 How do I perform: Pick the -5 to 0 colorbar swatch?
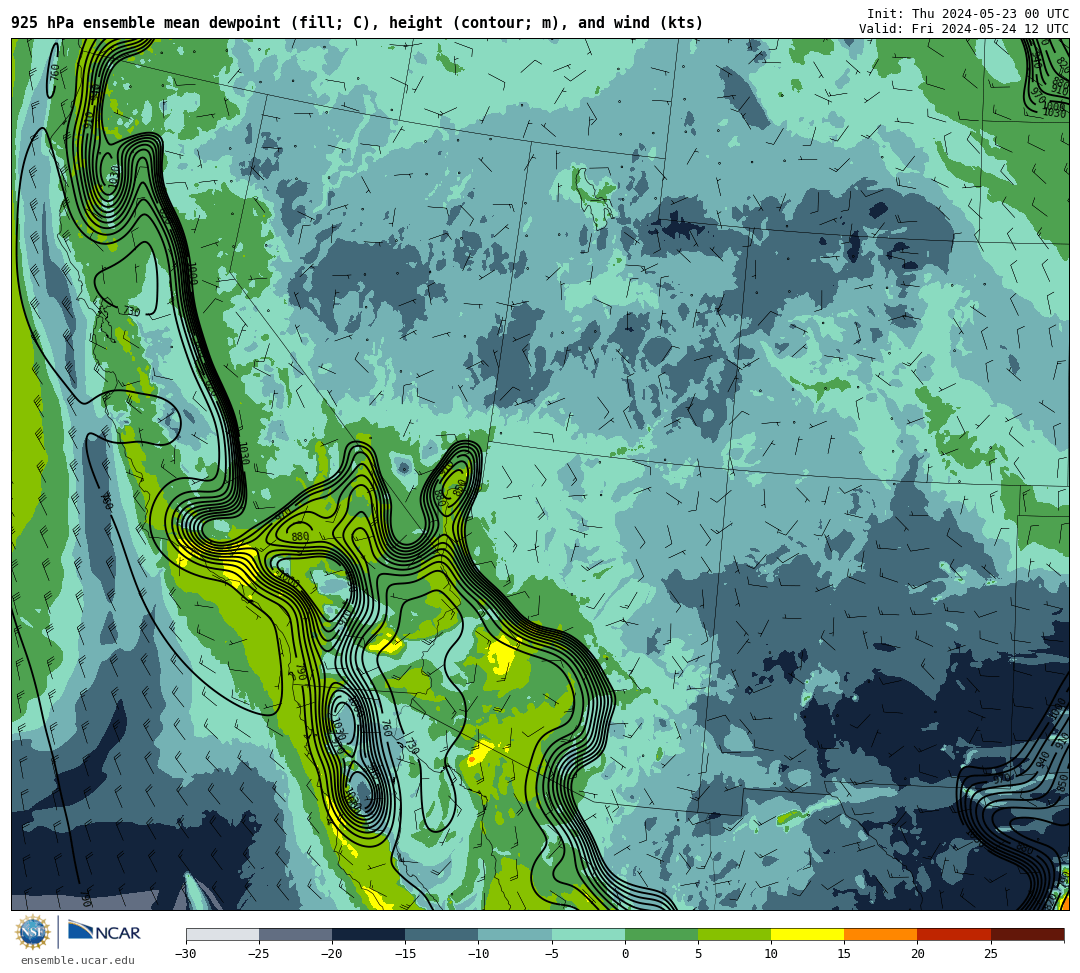pyautogui.click(x=588, y=934)
